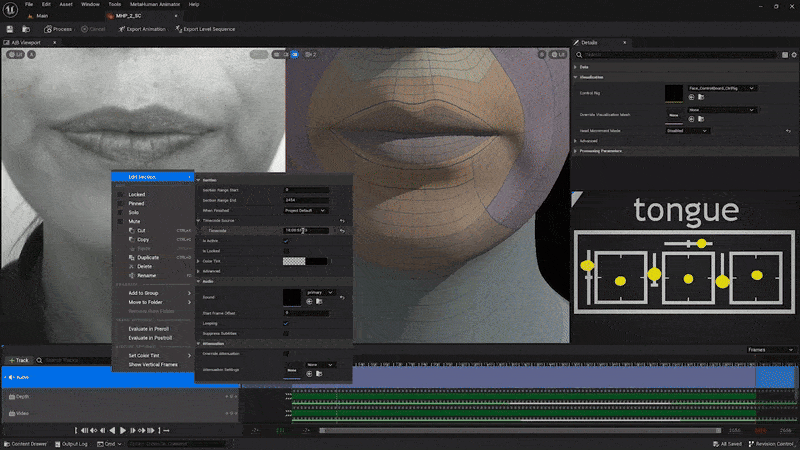
Task: Open the Tools menu
Action: click(115, 4)
